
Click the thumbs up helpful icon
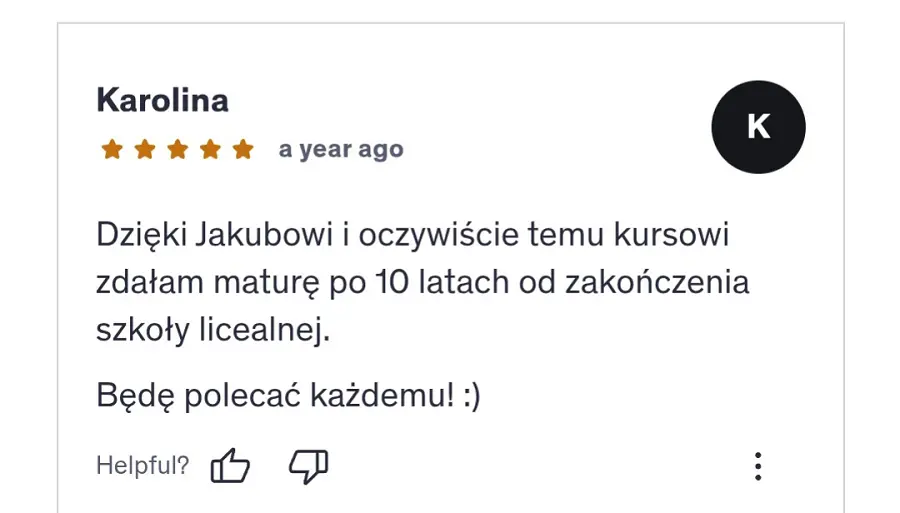coord(230,465)
